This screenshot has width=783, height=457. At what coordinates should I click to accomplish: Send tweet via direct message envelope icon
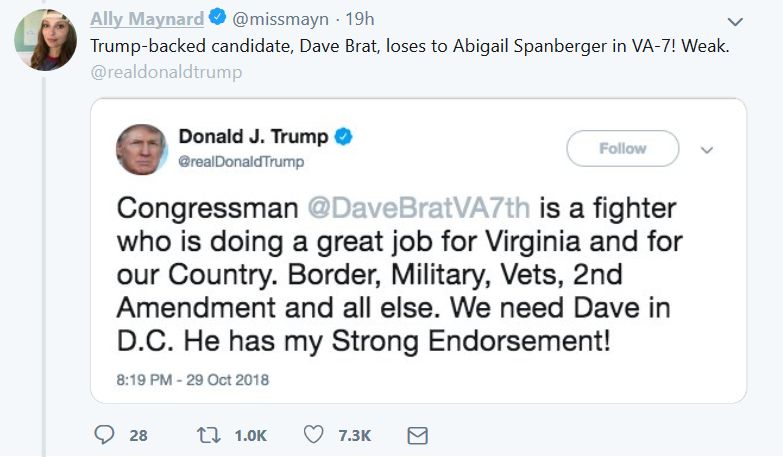[418, 435]
